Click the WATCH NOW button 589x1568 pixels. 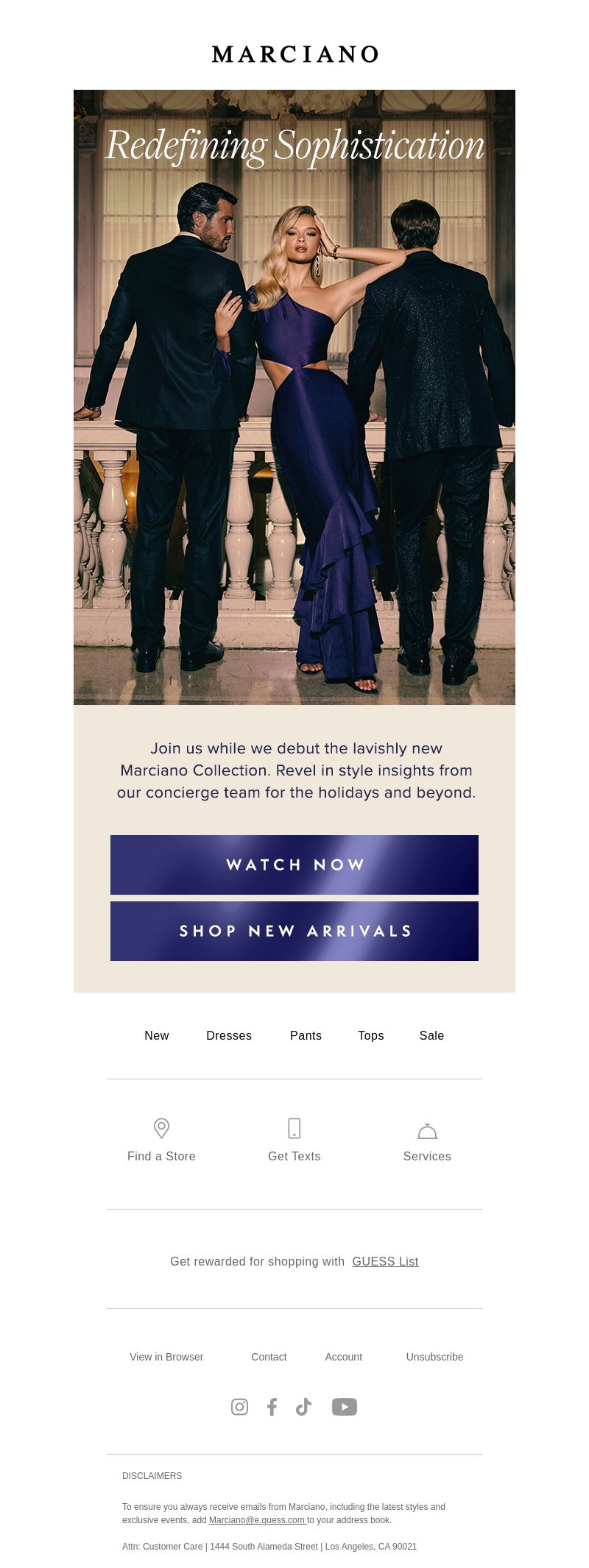[294, 865]
